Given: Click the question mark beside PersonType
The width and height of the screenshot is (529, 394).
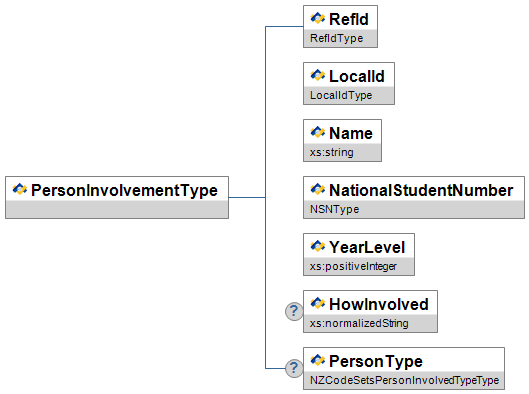Looking at the screenshot, I should (294, 368).
